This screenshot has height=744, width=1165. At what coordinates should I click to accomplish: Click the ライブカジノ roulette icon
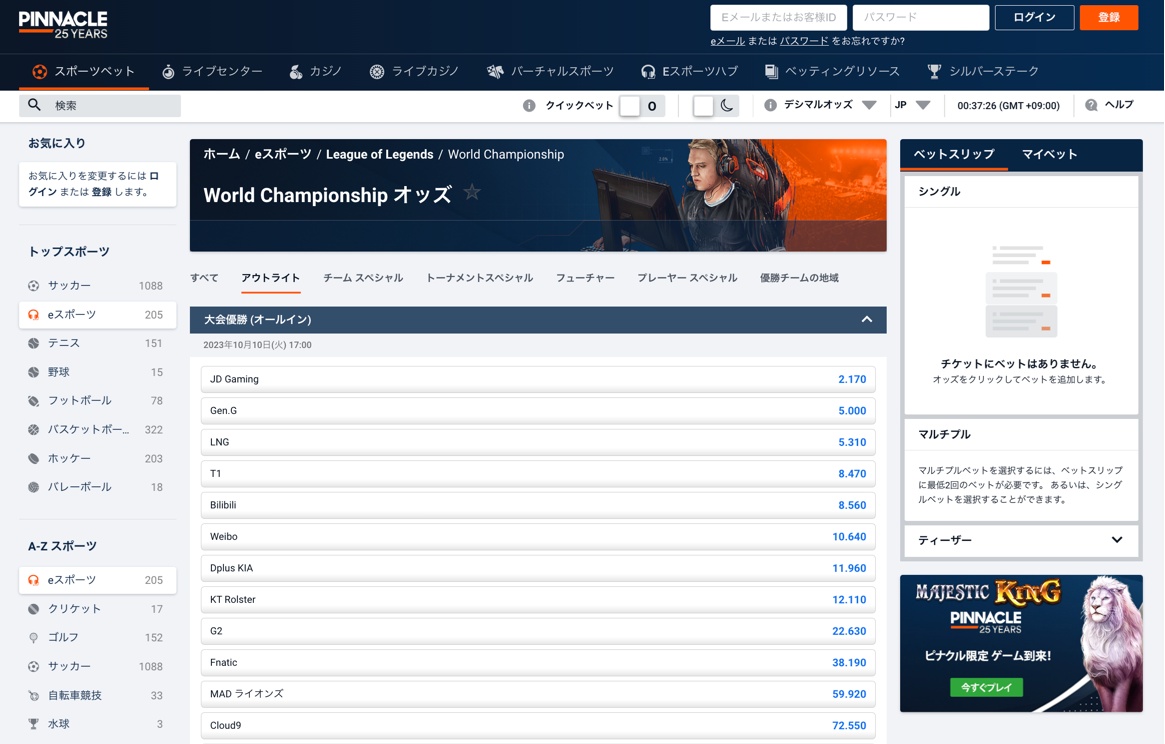coord(377,71)
